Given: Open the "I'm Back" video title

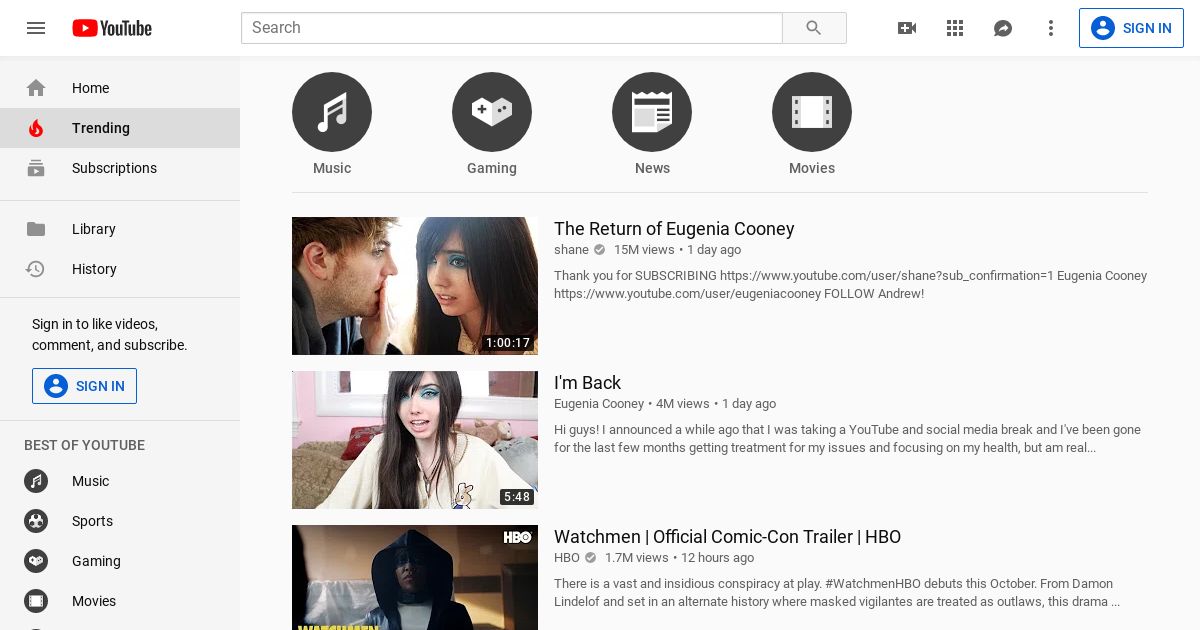Looking at the screenshot, I should pos(587,383).
